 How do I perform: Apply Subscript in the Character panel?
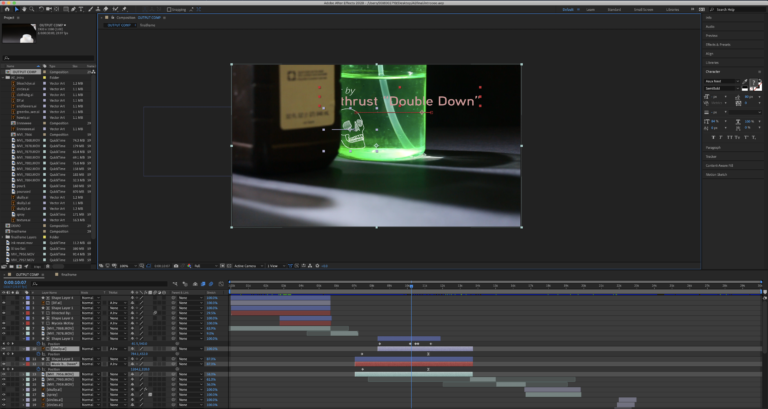pyautogui.click(x=754, y=138)
